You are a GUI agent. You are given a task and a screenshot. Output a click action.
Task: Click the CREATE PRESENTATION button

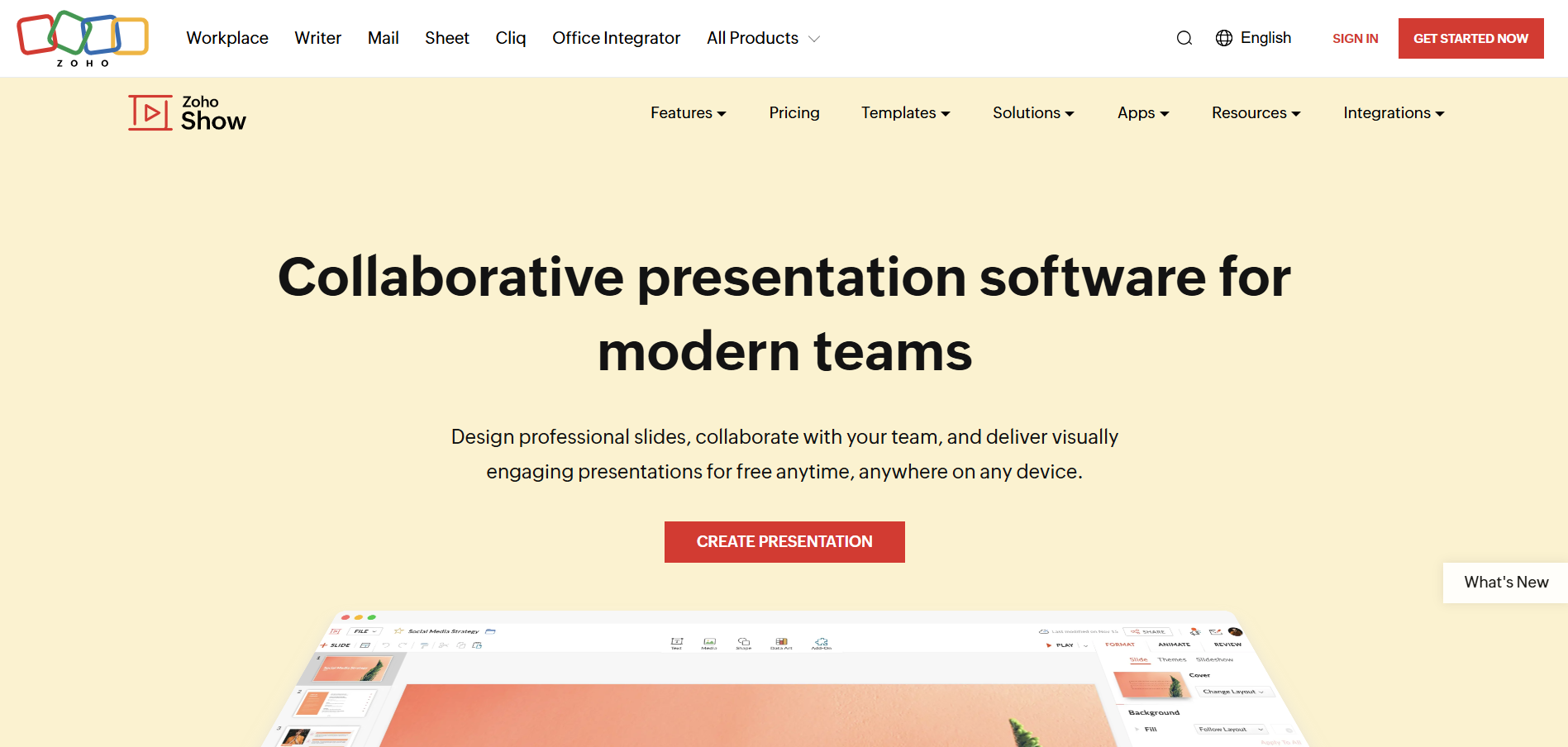click(784, 542)
